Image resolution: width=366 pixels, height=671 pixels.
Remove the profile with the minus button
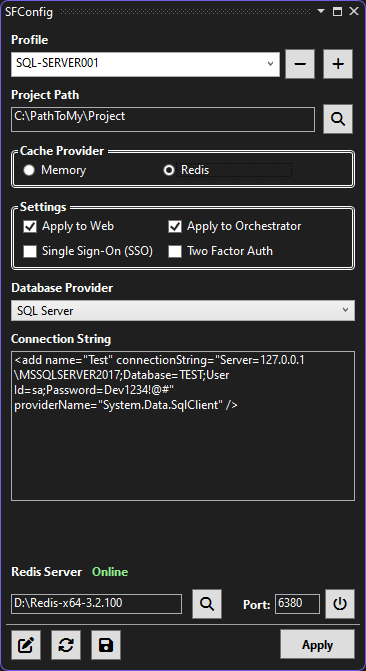click(x=300, y=64)
